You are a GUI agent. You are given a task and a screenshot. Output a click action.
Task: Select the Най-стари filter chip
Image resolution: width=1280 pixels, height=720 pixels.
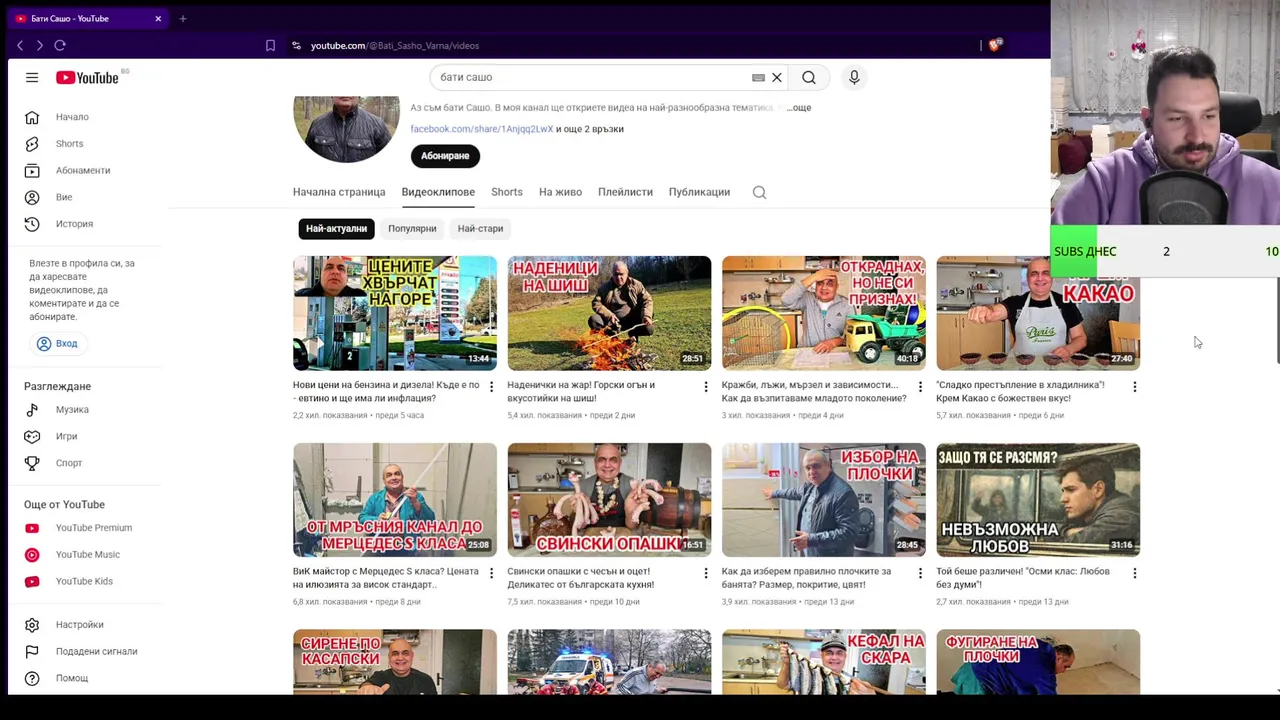pos(480,229)
